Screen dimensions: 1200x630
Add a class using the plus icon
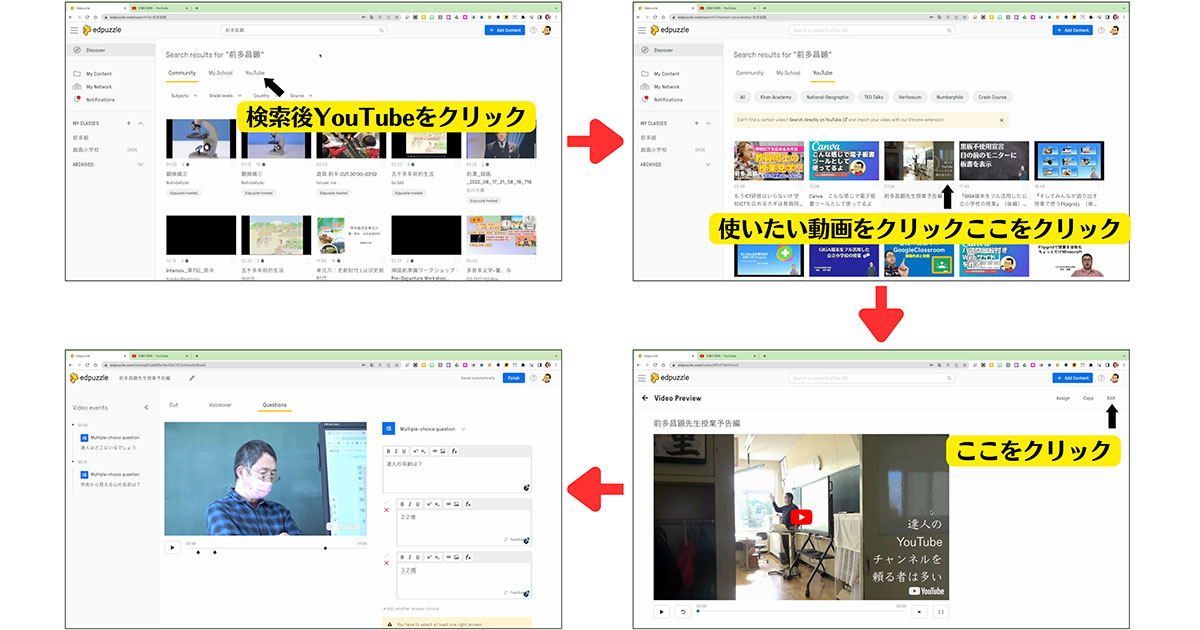click(x=128, y=124)
